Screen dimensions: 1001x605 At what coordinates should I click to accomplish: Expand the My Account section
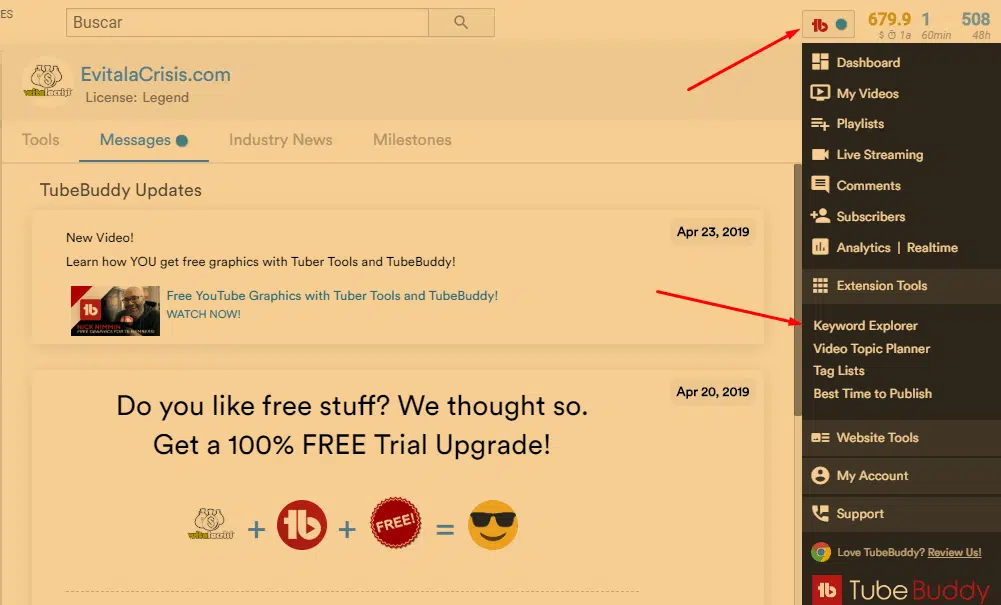pyautogui.click(x=901, y=475)
